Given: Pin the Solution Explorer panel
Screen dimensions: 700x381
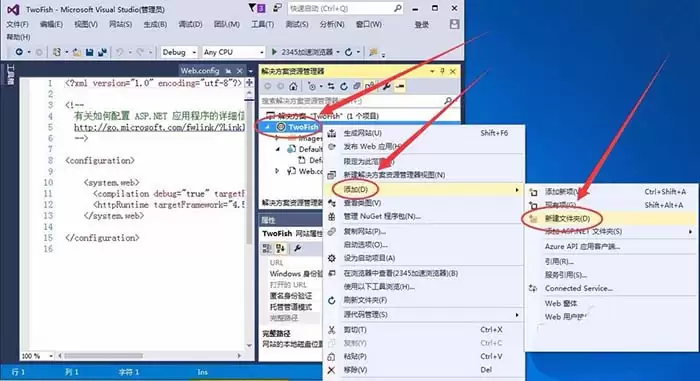Looking at the screenshot, I should (x=442, y=71).
